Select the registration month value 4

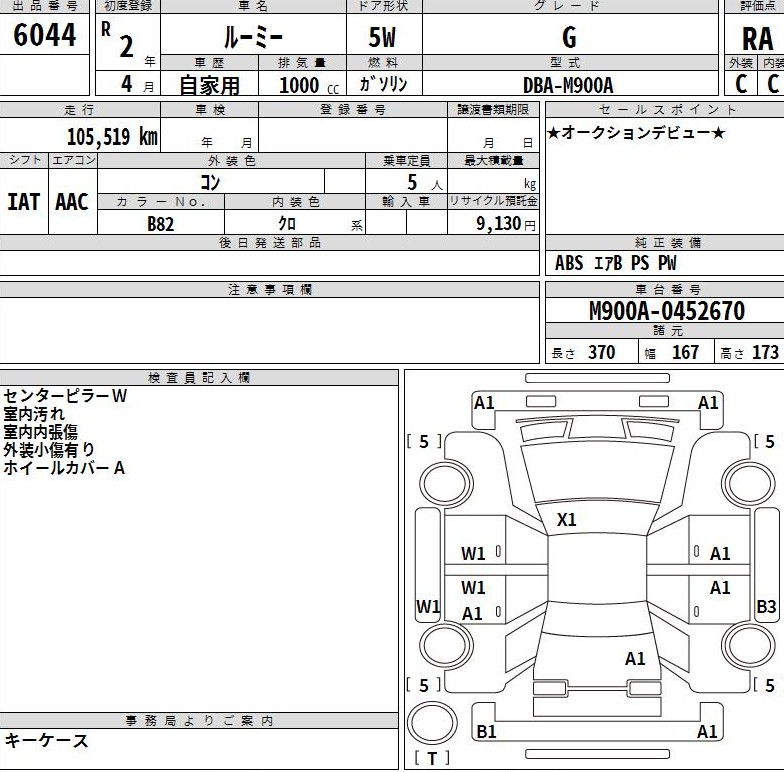coord(127,84)
